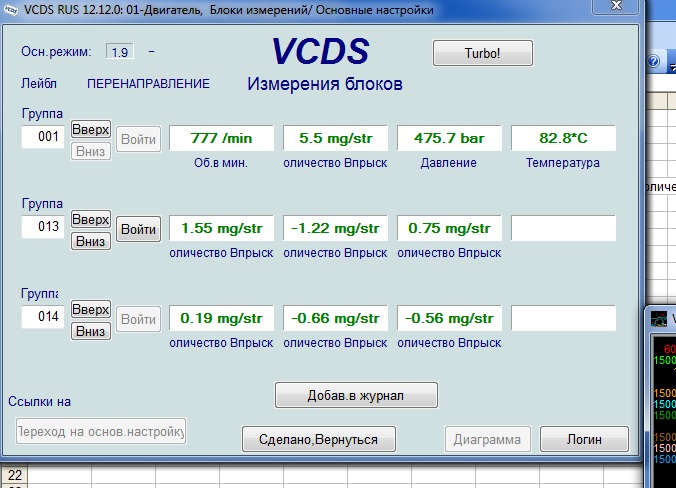Image resolution: width=676 pixels, height=488 pixels.
Task: Click the 82.8*C temperature value
Action: point(563,138)
